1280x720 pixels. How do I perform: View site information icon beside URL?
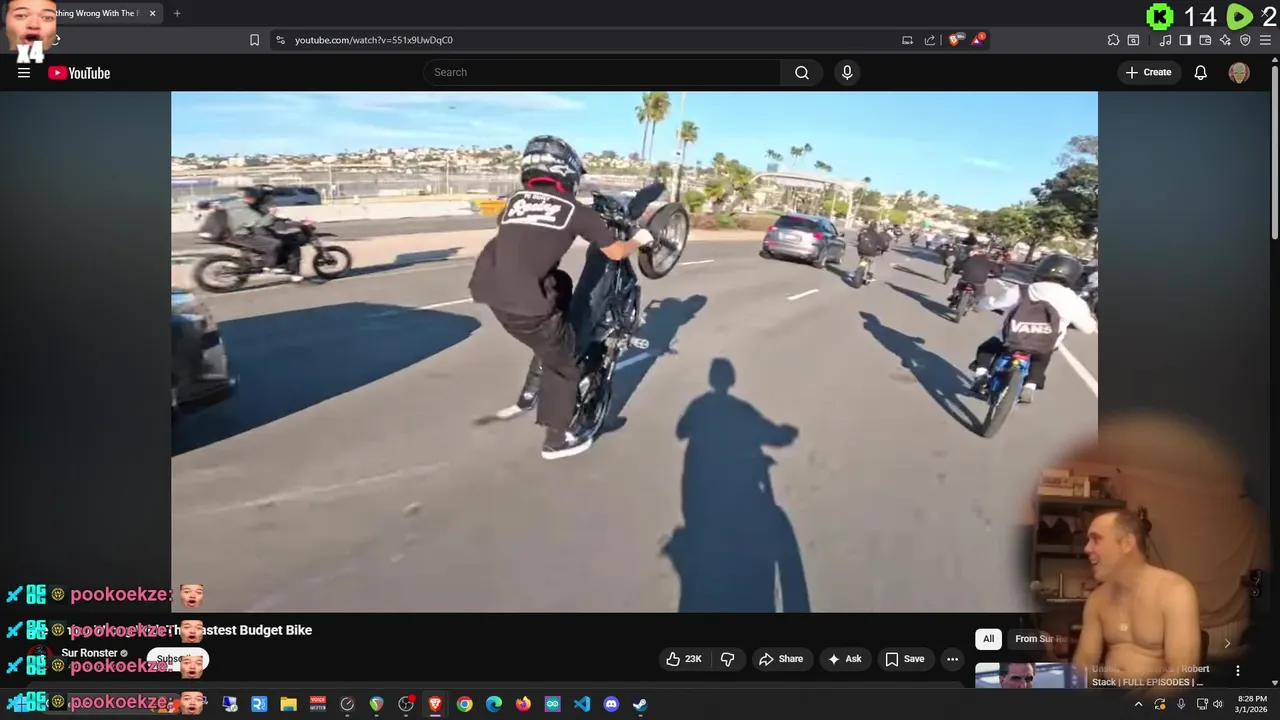point(280,40)
